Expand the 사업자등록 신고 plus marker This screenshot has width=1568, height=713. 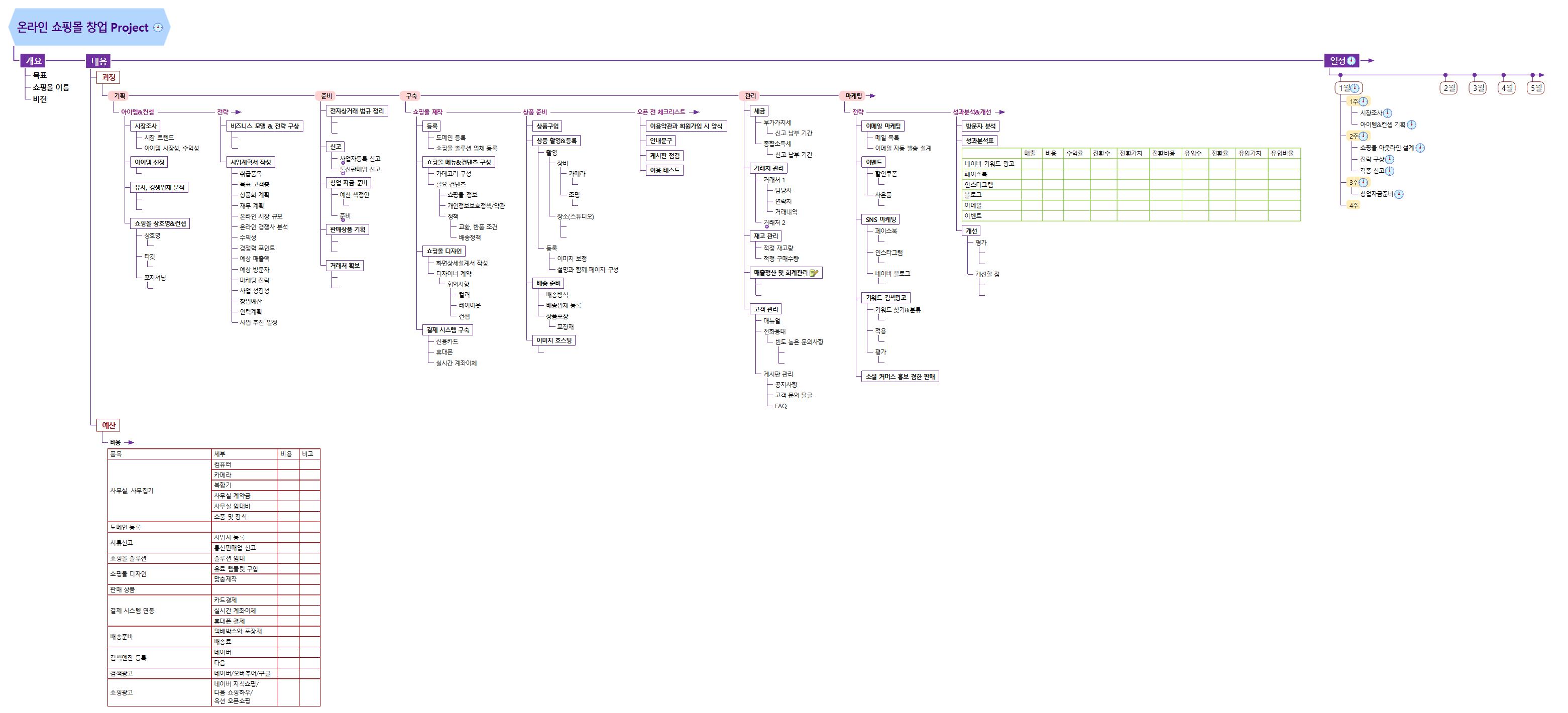[343, 162]
